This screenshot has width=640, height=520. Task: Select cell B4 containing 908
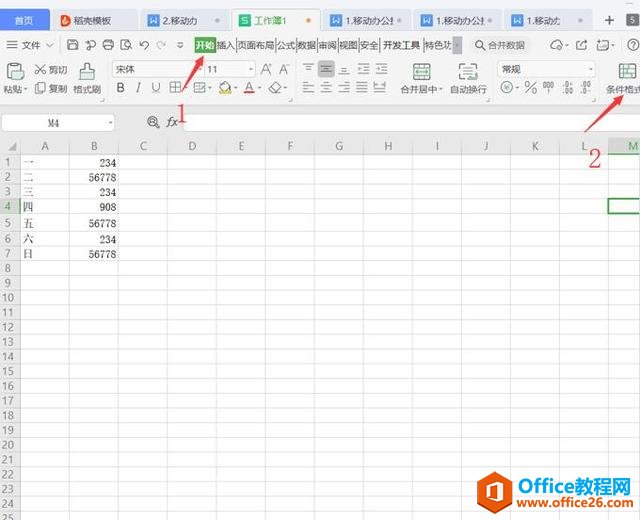pos(94,207)
